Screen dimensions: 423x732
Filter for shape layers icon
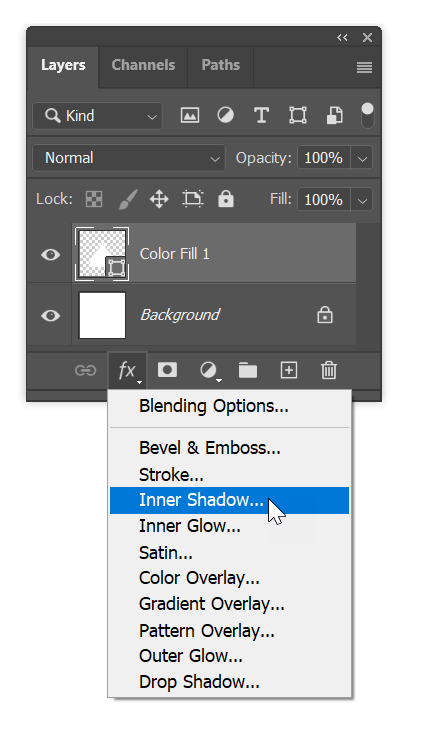coord(297,115)
